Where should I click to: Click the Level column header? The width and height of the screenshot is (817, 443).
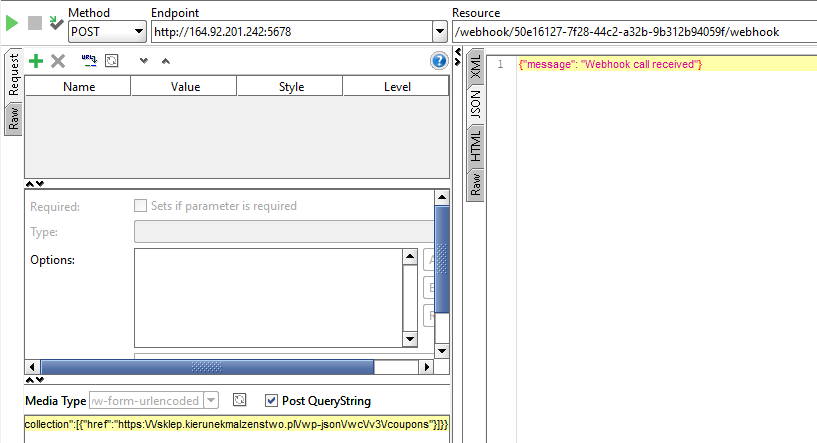click(x=397, y=87)
